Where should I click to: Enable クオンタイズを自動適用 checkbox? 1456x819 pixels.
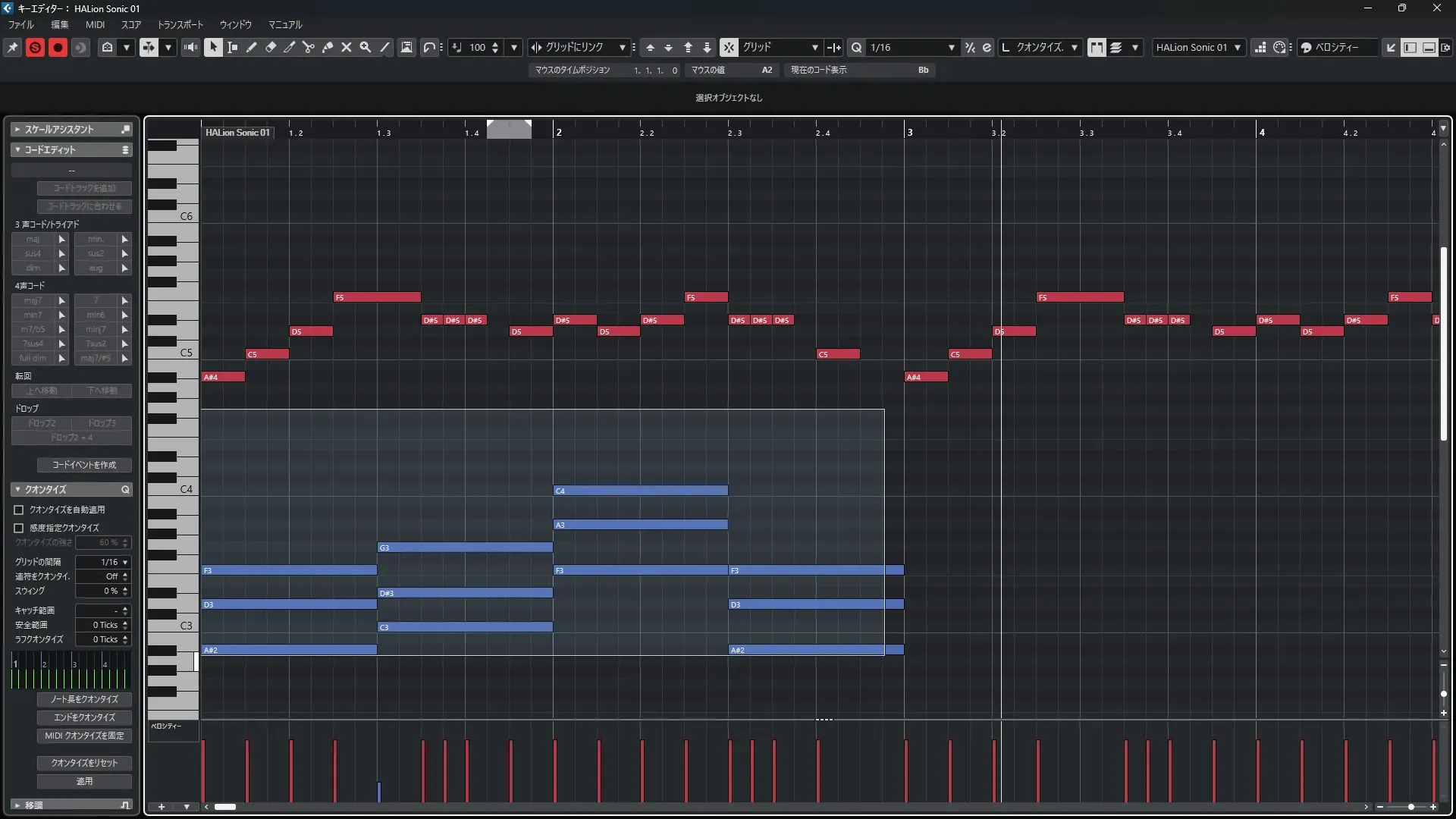pyautogui.click(x=19, y=510)
